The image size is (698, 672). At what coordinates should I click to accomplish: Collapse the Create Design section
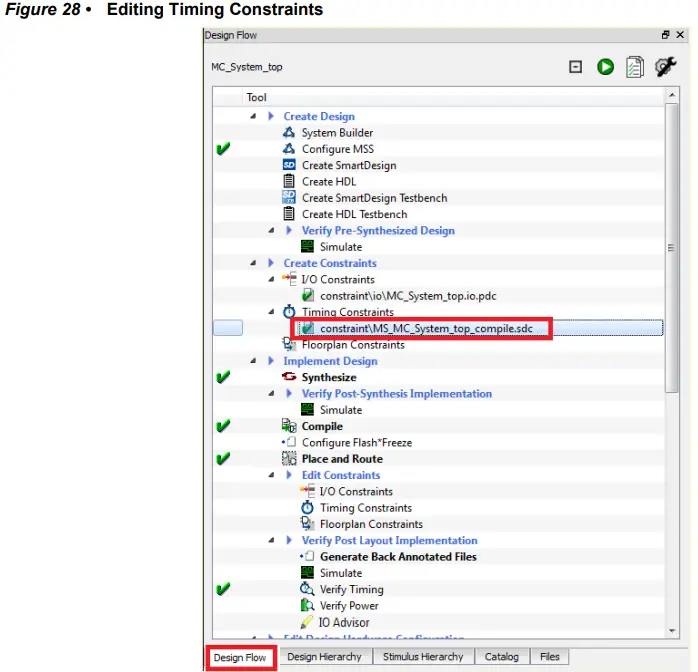coord(253,116)
